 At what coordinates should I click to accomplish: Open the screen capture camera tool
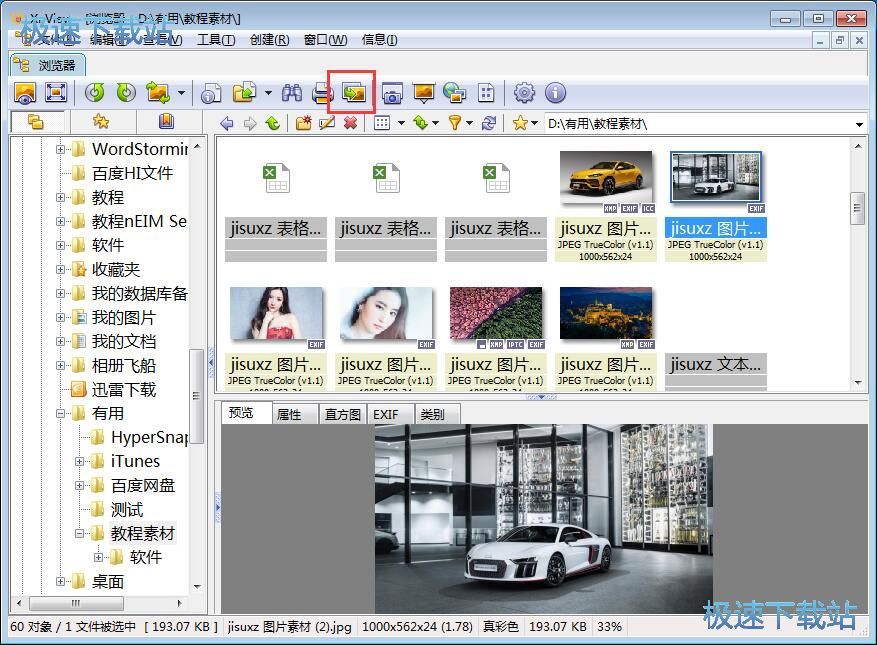pyautogui.click(x=393, y=92)
